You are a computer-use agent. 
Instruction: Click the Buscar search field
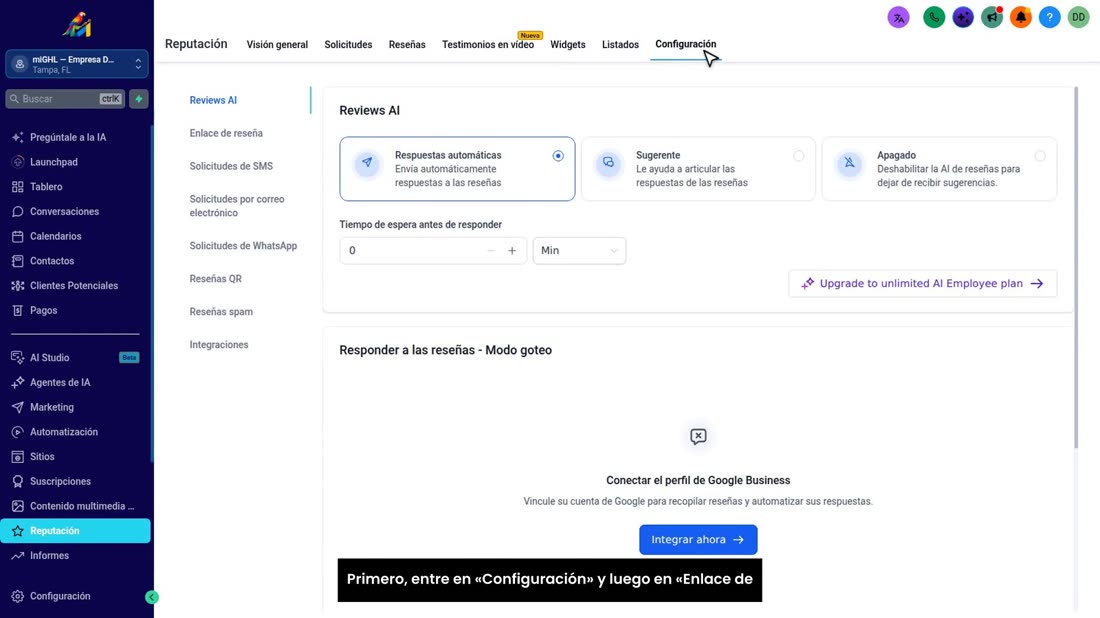[x=65, y=99]
